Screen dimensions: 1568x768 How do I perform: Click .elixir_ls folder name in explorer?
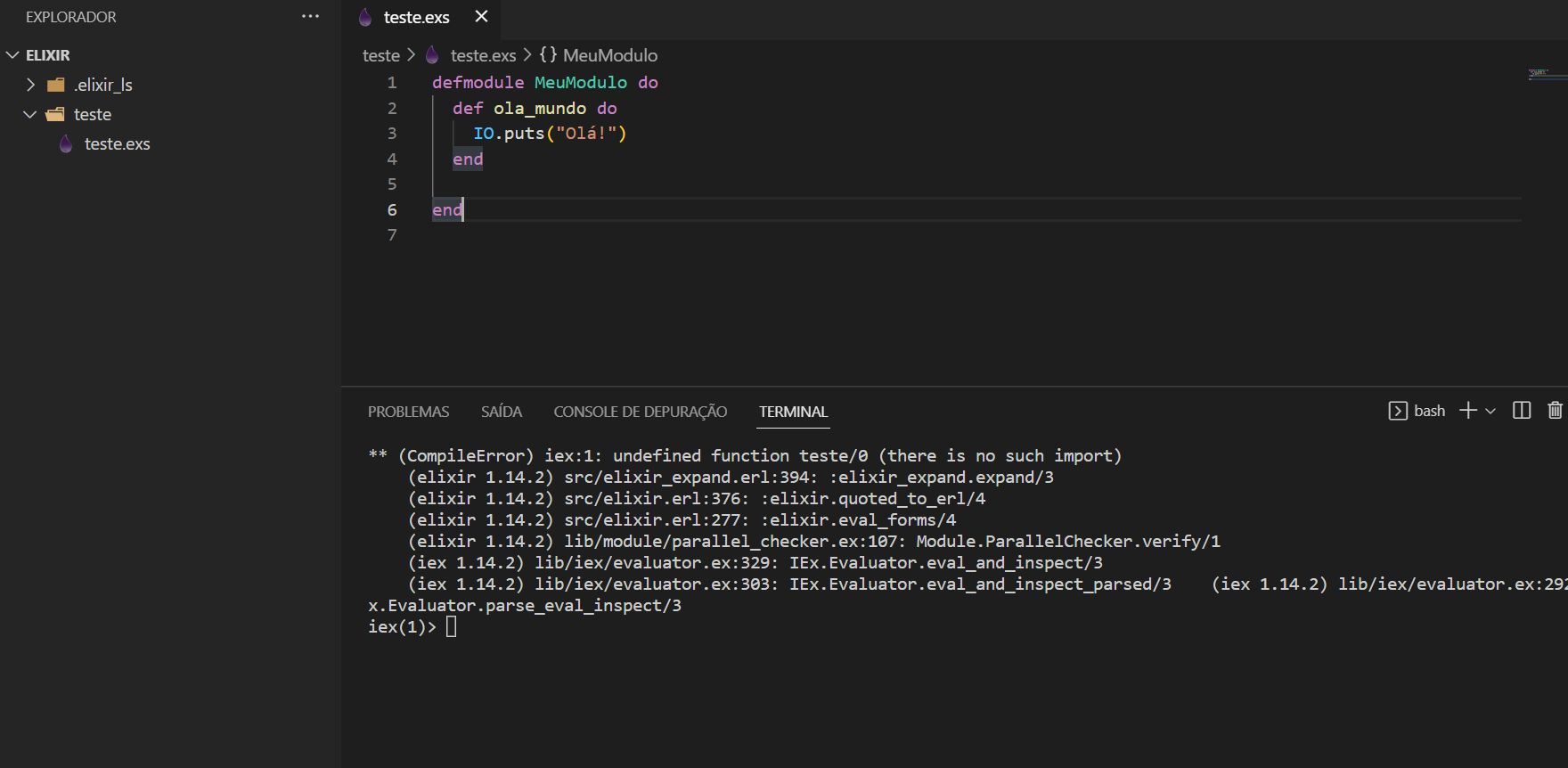click(103, 85)
